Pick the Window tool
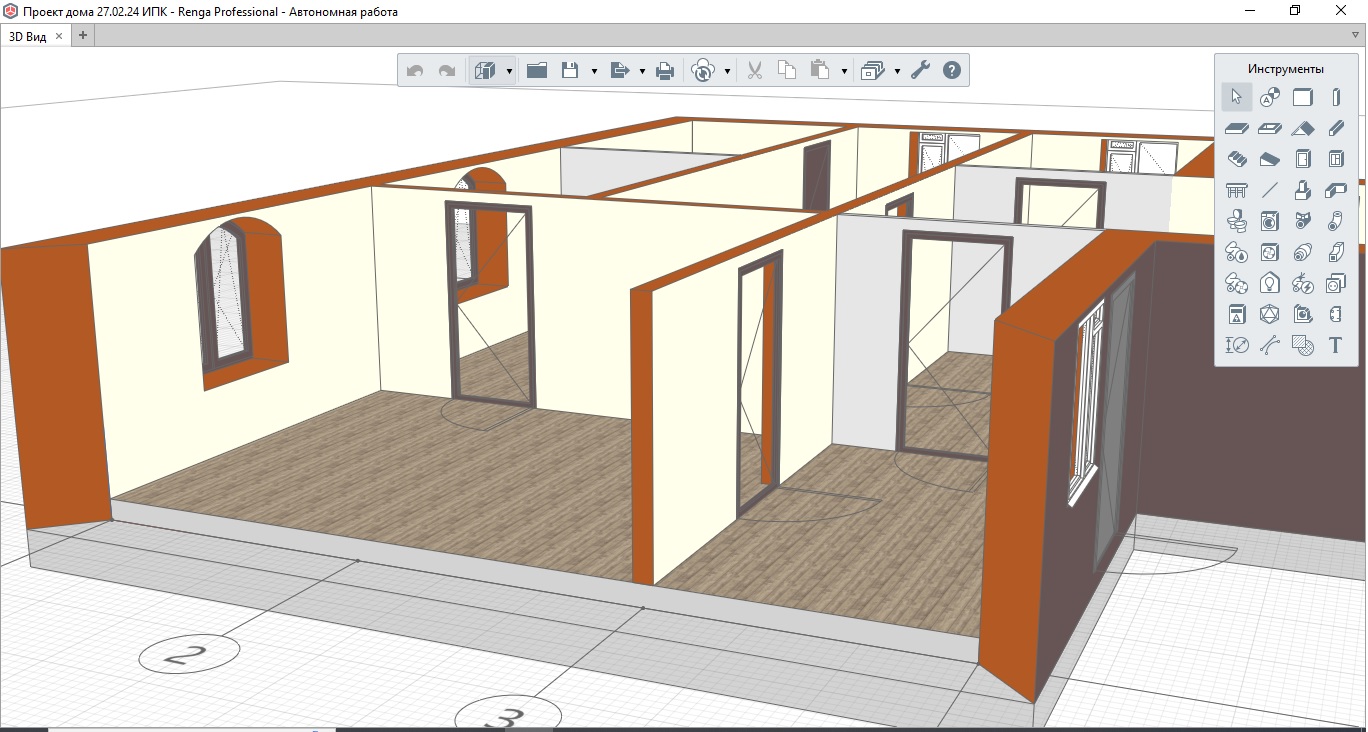1368x732 pixels. pos(1335,159)
